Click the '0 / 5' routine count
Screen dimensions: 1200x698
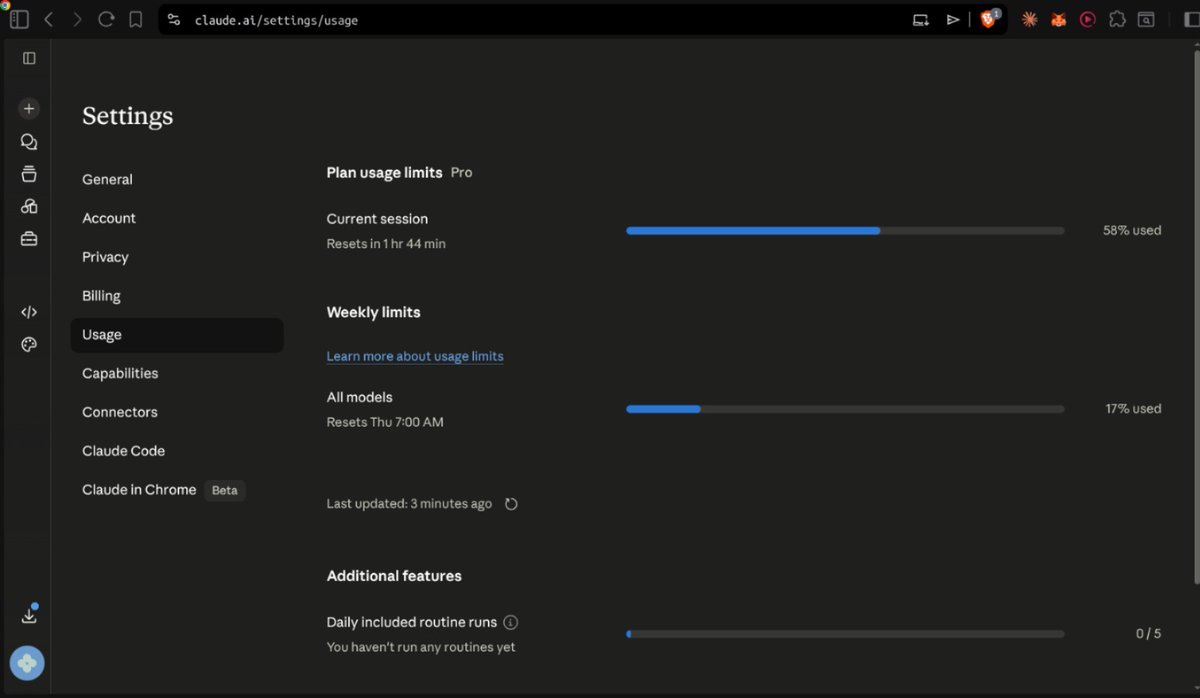[x=1148, y=633]
